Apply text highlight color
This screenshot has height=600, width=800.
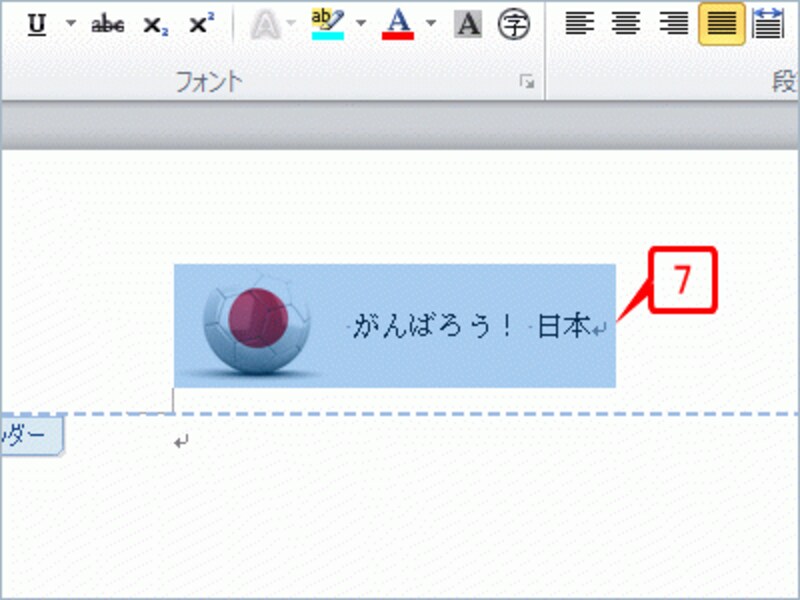(328, 24)
